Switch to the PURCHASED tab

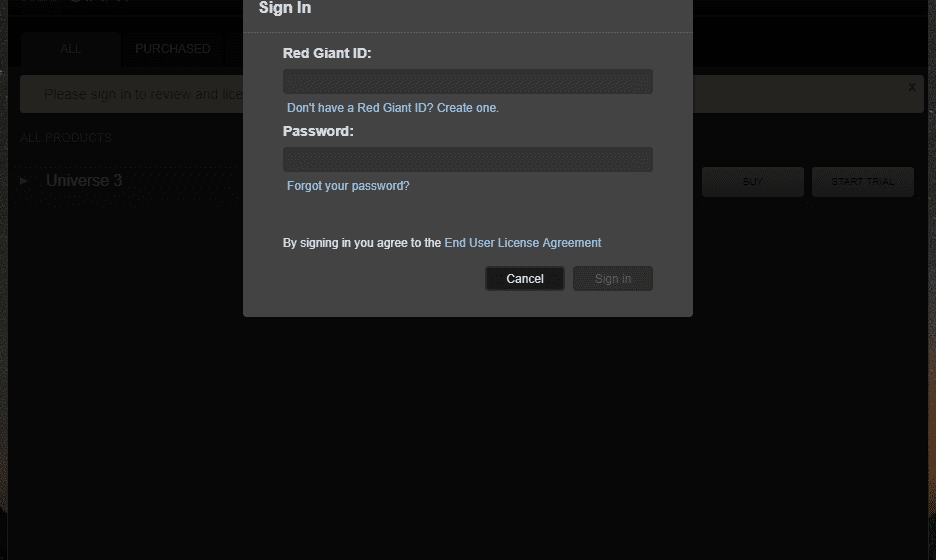pyautogui.click(x=173, y=49)
